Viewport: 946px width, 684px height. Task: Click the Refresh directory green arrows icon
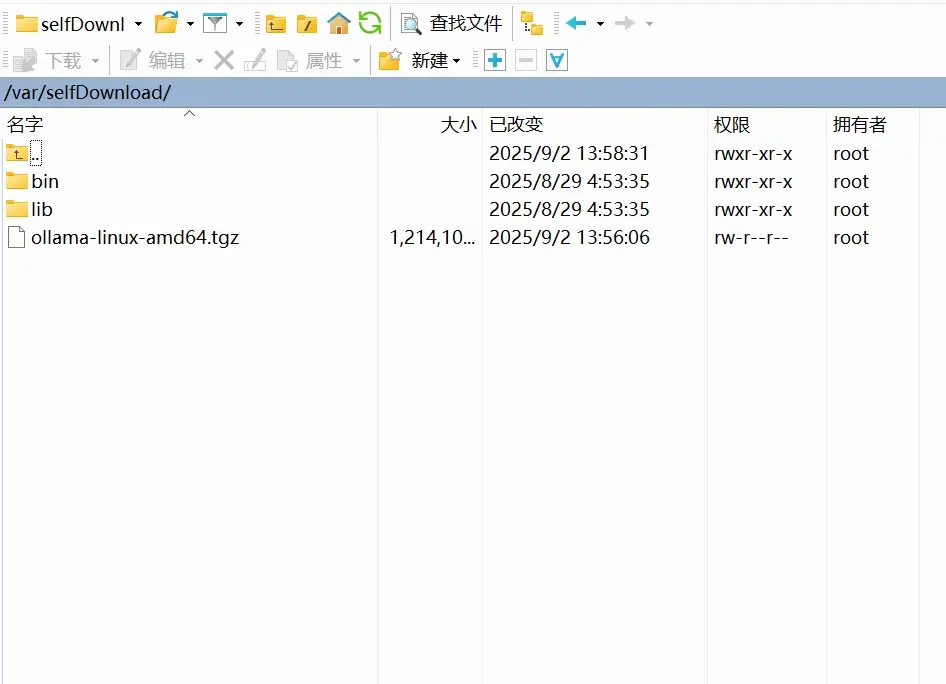369,24
